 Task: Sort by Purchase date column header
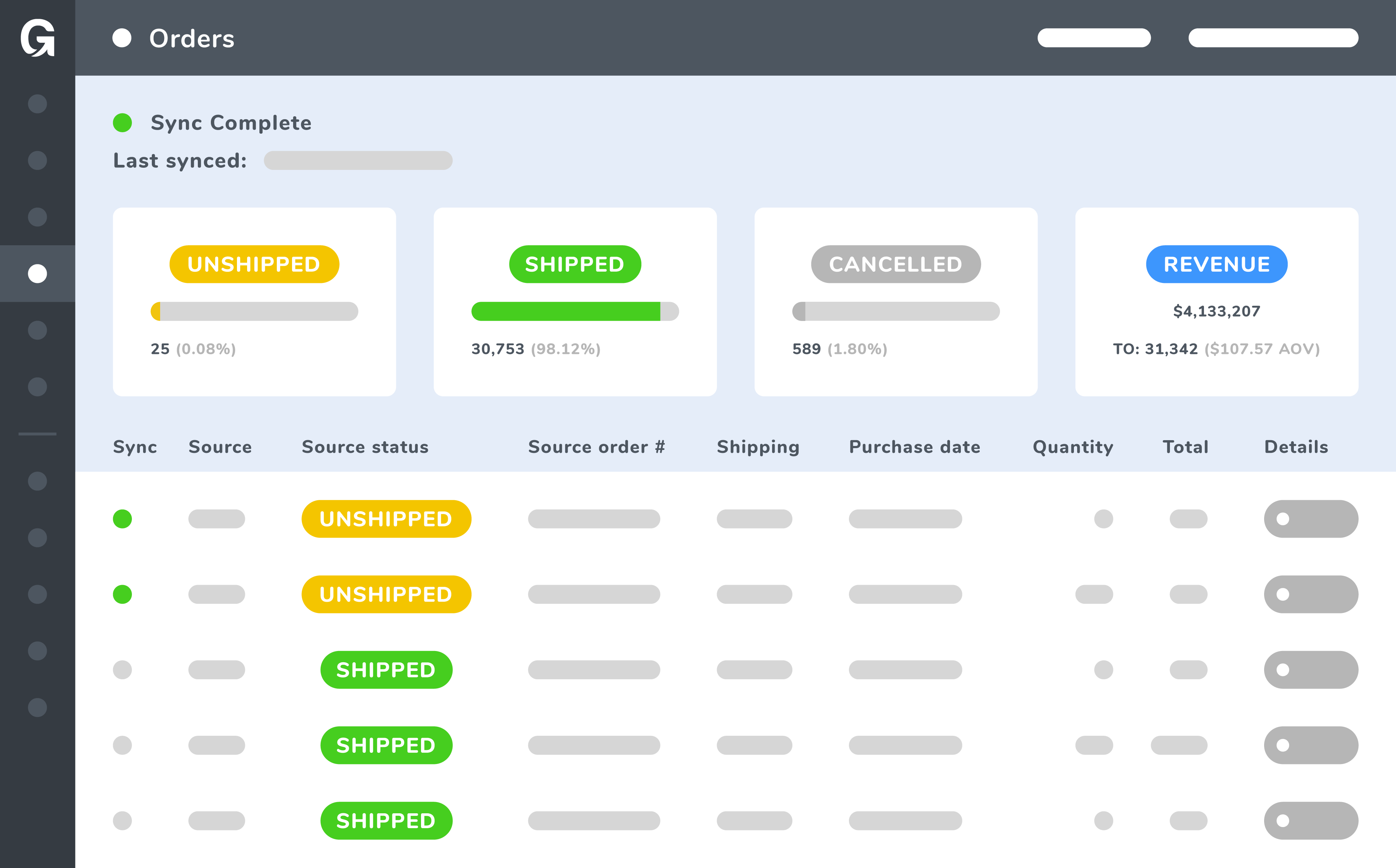(x=914, y=447)
